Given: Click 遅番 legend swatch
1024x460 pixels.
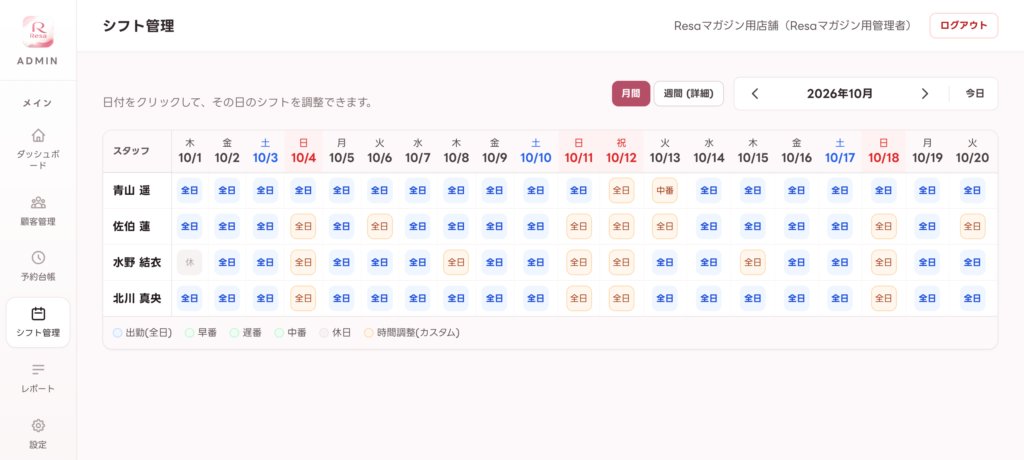Looking at the screenshot, I should pos(234,333).
